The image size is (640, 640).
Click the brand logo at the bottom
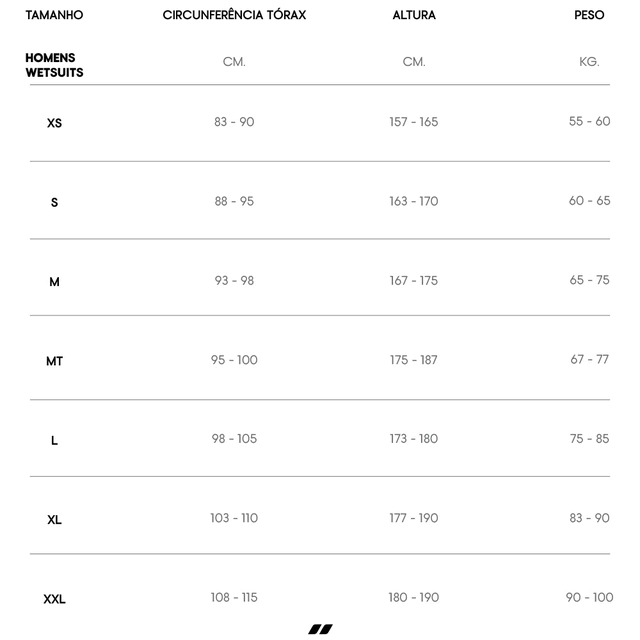(x=320, y=629)
